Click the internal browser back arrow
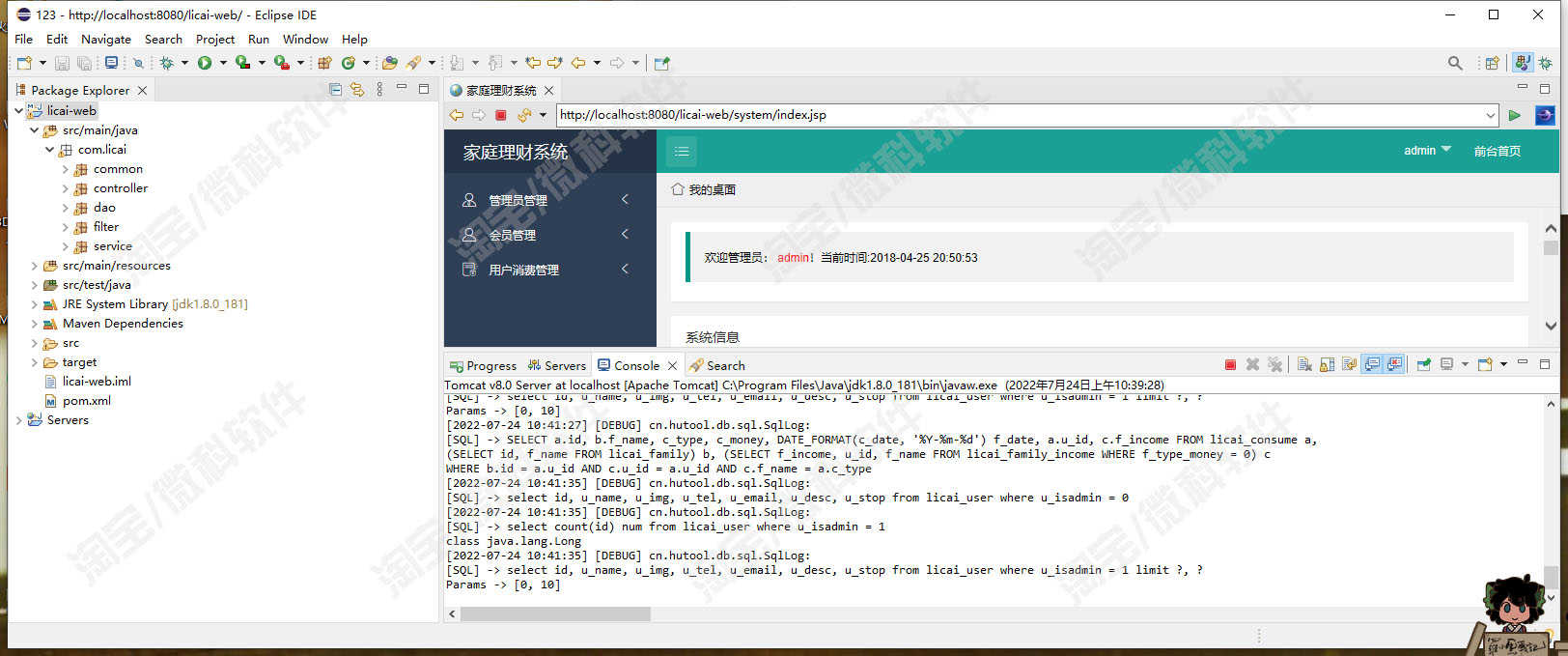This screenshot has width=1568, height=656. (456, 115)
